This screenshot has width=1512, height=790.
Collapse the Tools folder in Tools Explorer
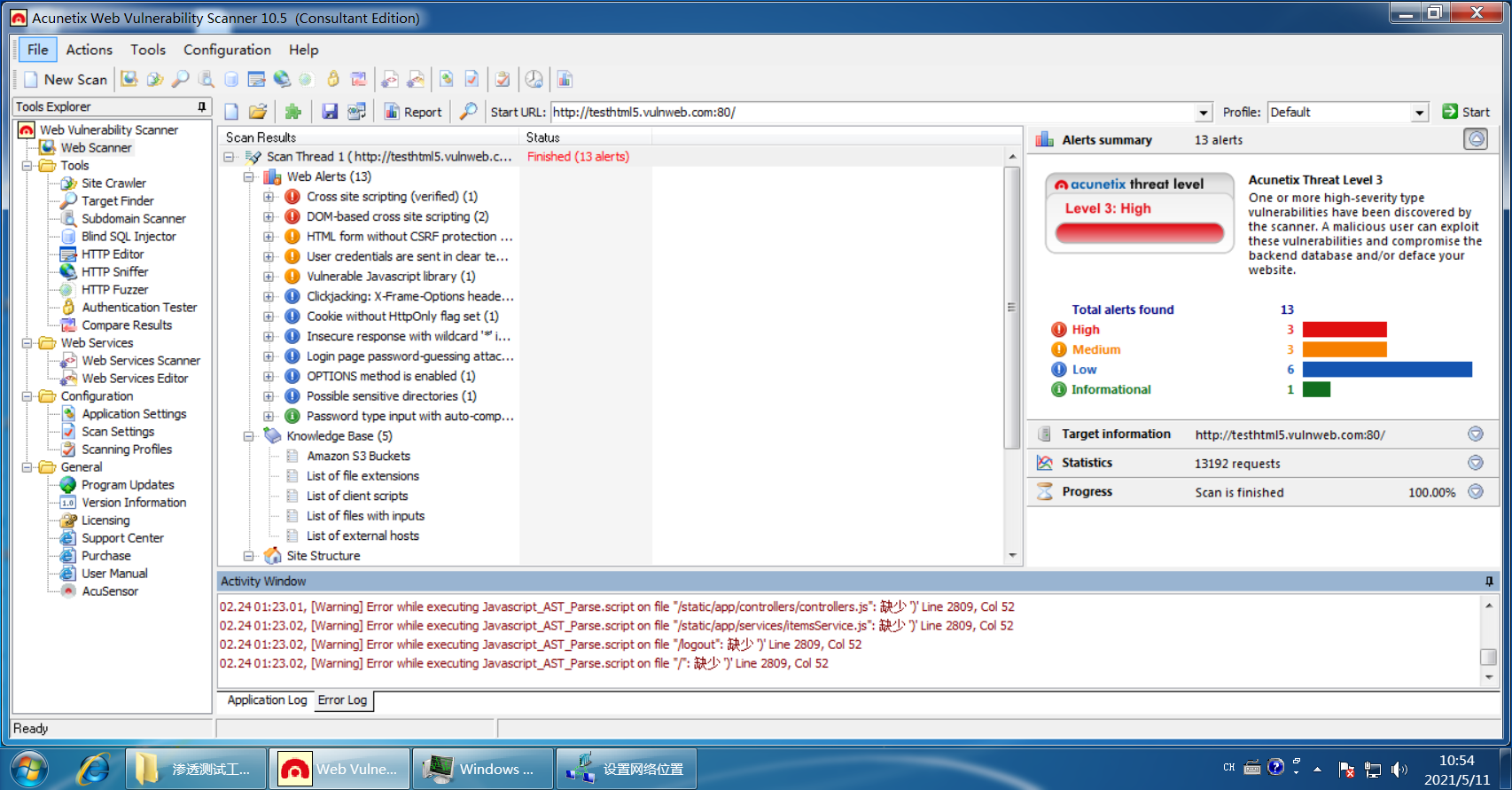[27, 166]
